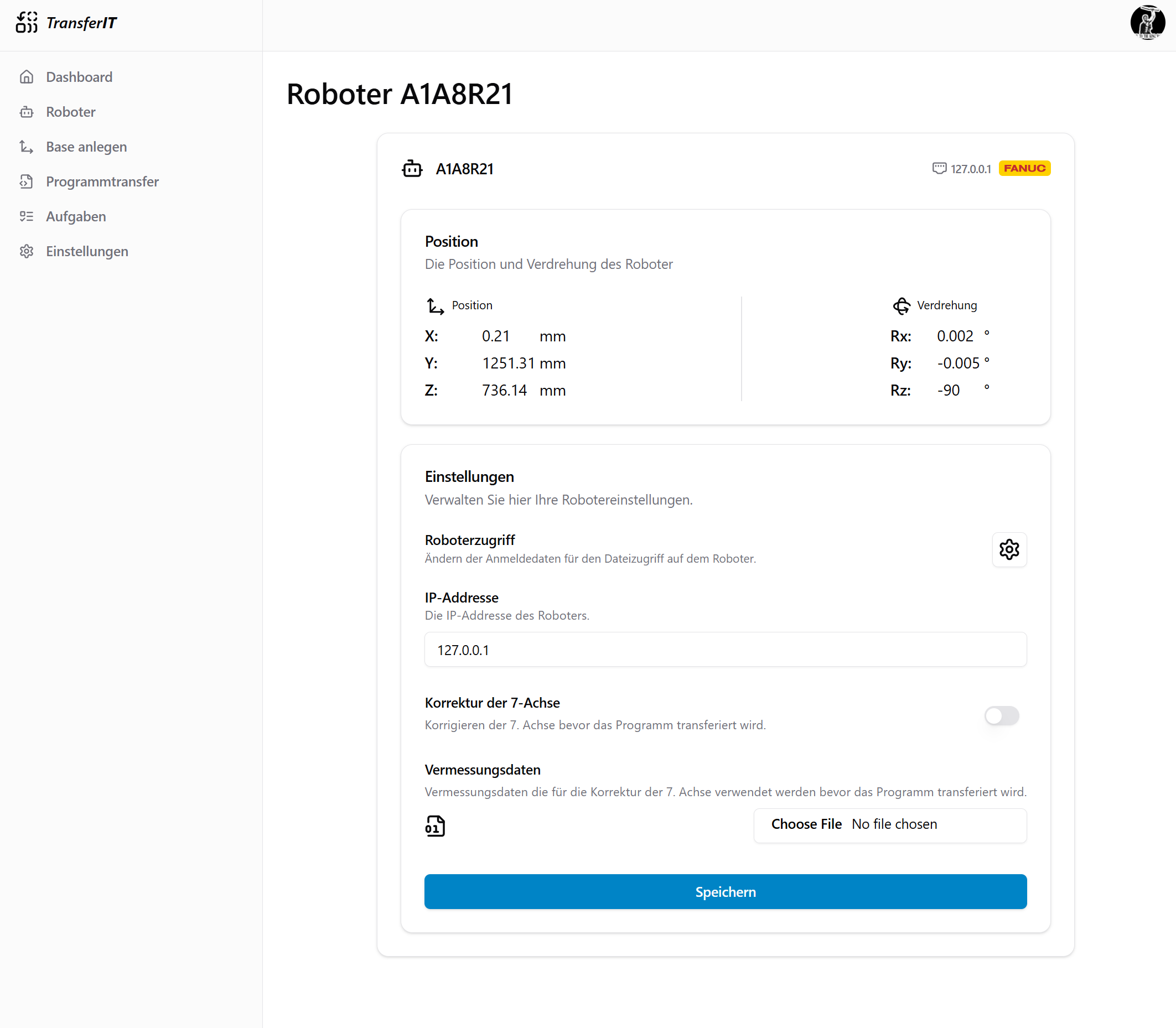Click the Einstellungen gear icon in sidebar
The width and height of the screenshot is (1176, 1028).
tap(27, 251)
